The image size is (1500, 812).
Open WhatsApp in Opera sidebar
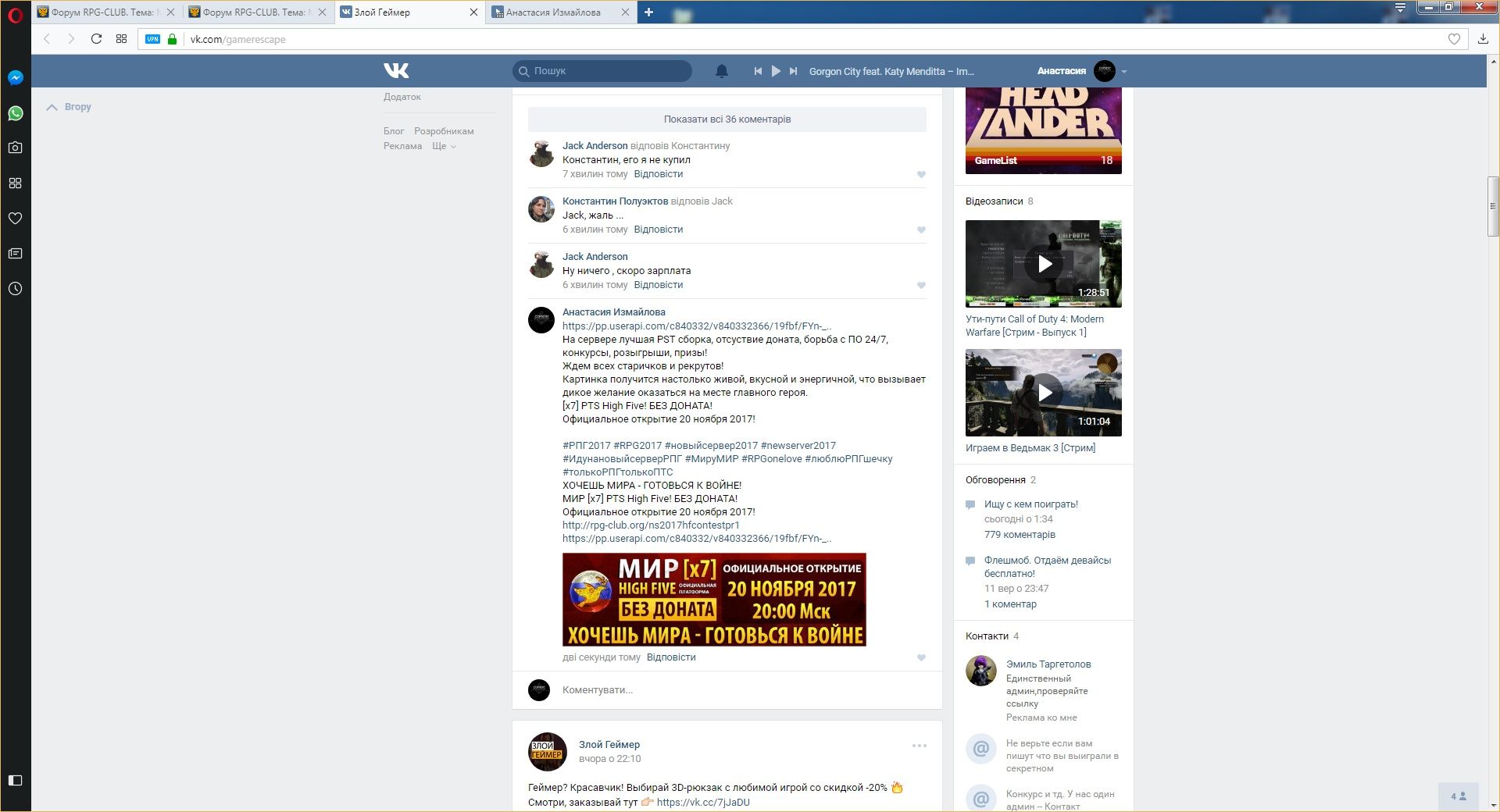tap(15, 113)
